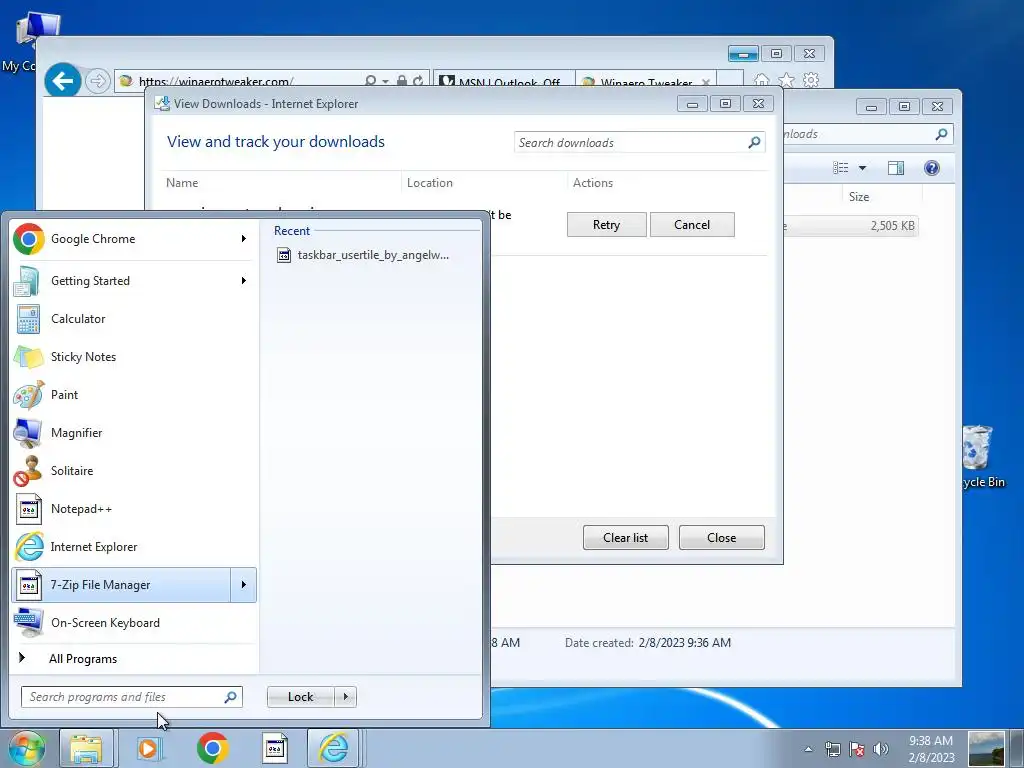Click user picture tile in taskbar
This screenshot has width=1024, height=768.
(x=986, y=749)
